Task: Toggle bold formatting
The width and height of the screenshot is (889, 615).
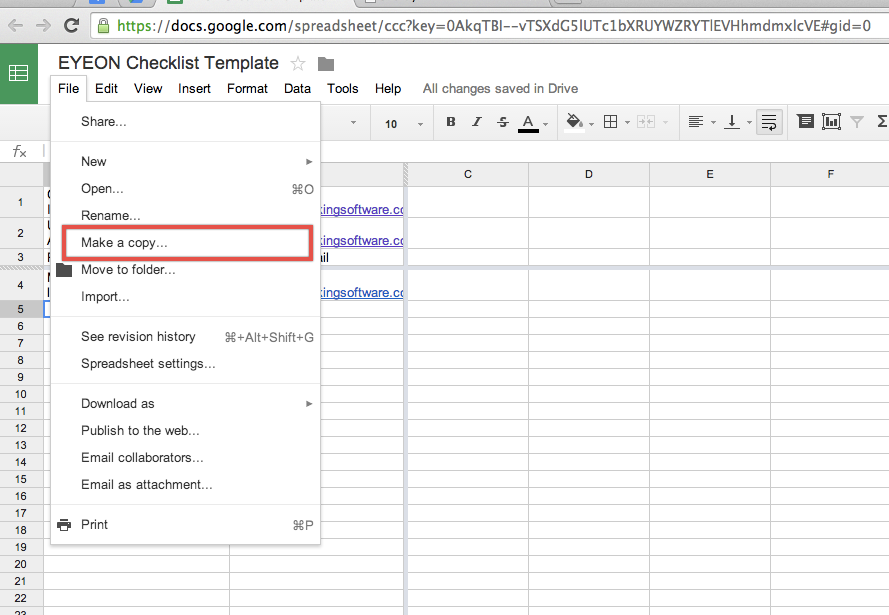Action: [x=451, y=122]
